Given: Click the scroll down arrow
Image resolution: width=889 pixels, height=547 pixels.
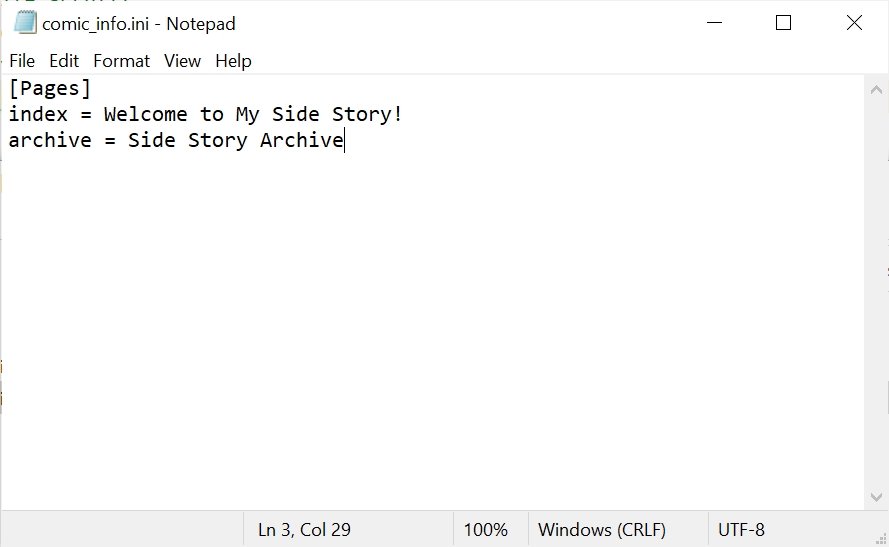Looking at the screenshot, I should tap(876, 497).
